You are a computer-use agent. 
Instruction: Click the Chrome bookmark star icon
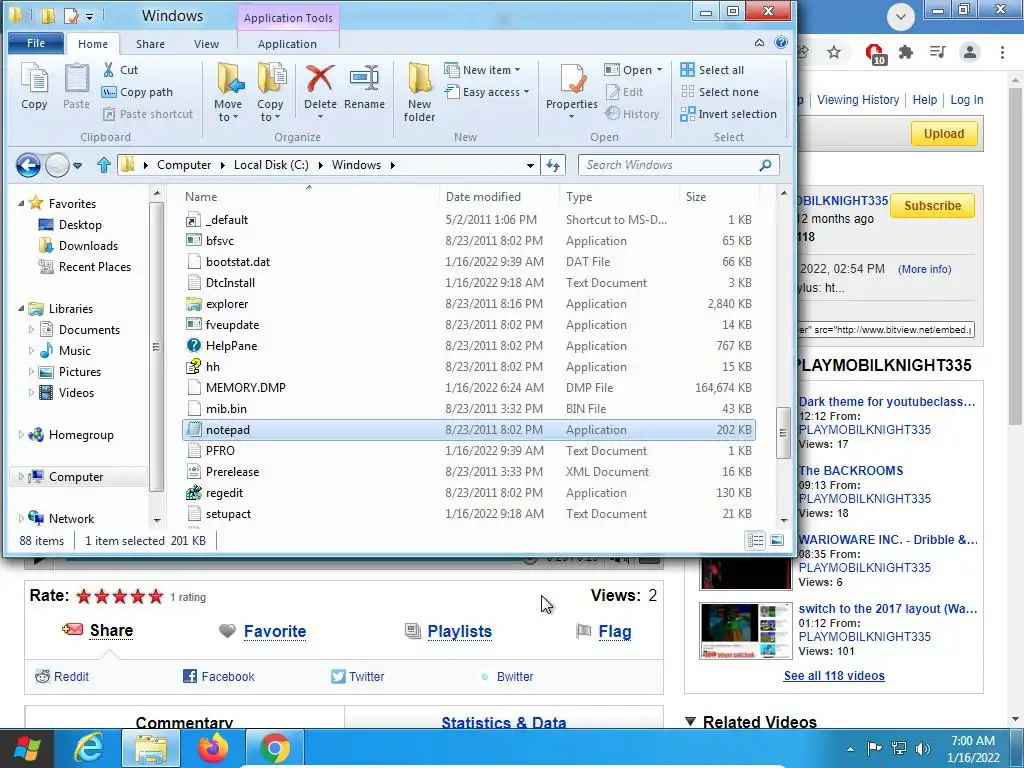pos(833,52)
